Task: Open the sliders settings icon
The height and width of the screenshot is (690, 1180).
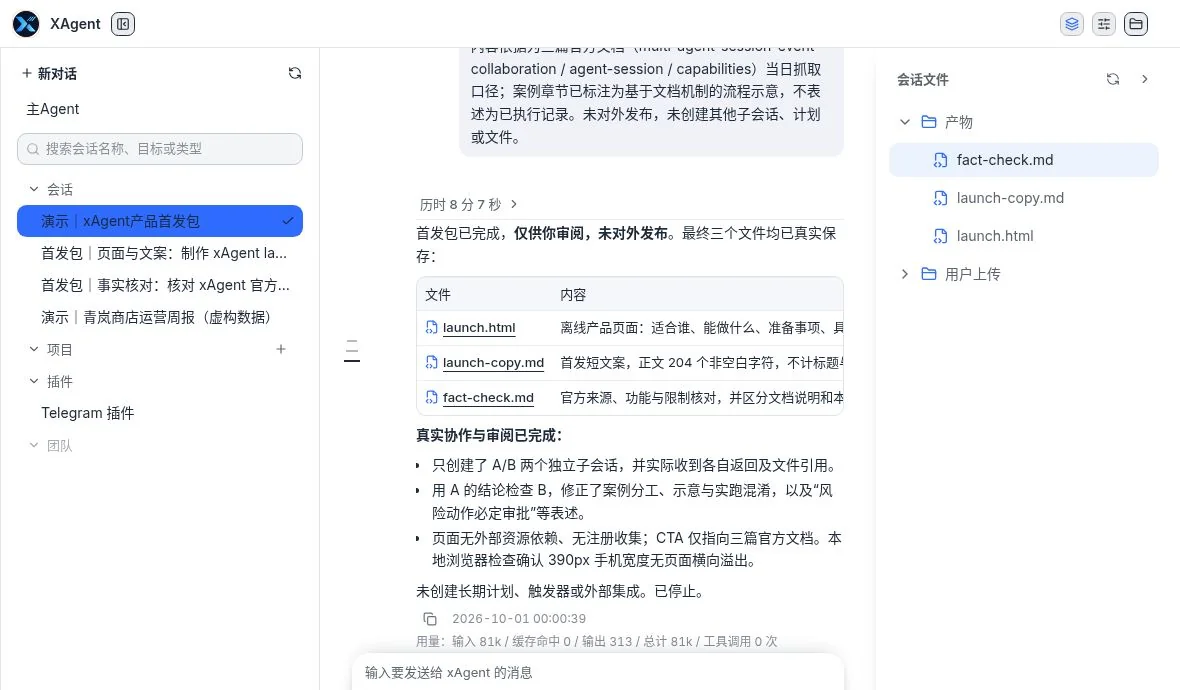Action: click(1104, 24)
